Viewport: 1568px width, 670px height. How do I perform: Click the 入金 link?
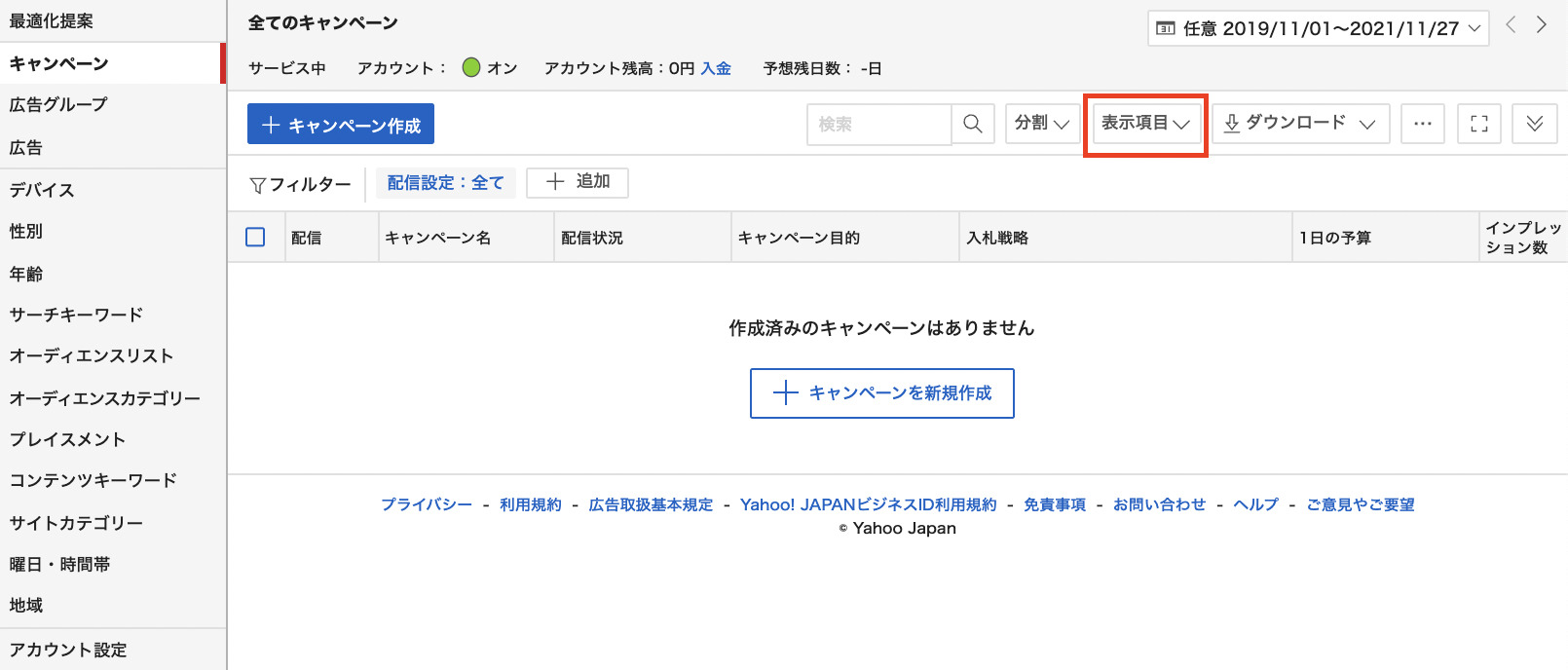coord(716,68)
